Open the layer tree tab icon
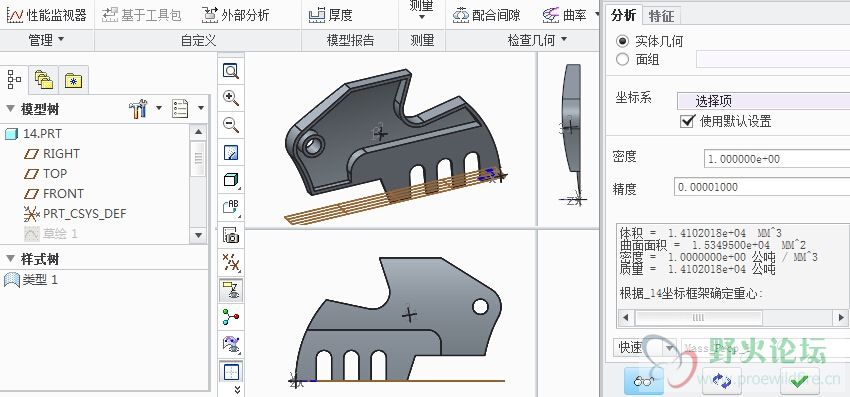The image size is (850, 397). coord(43,81)
